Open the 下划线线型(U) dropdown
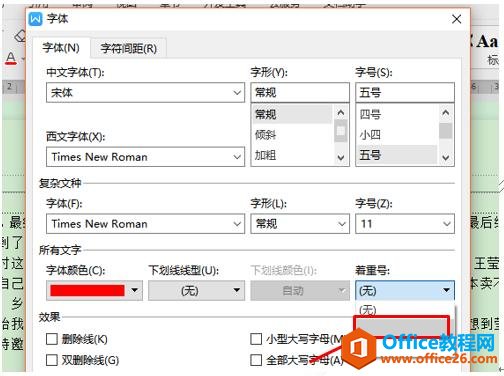Image resolution: width=504 pixels, height=376 pixels. (196, 291)
